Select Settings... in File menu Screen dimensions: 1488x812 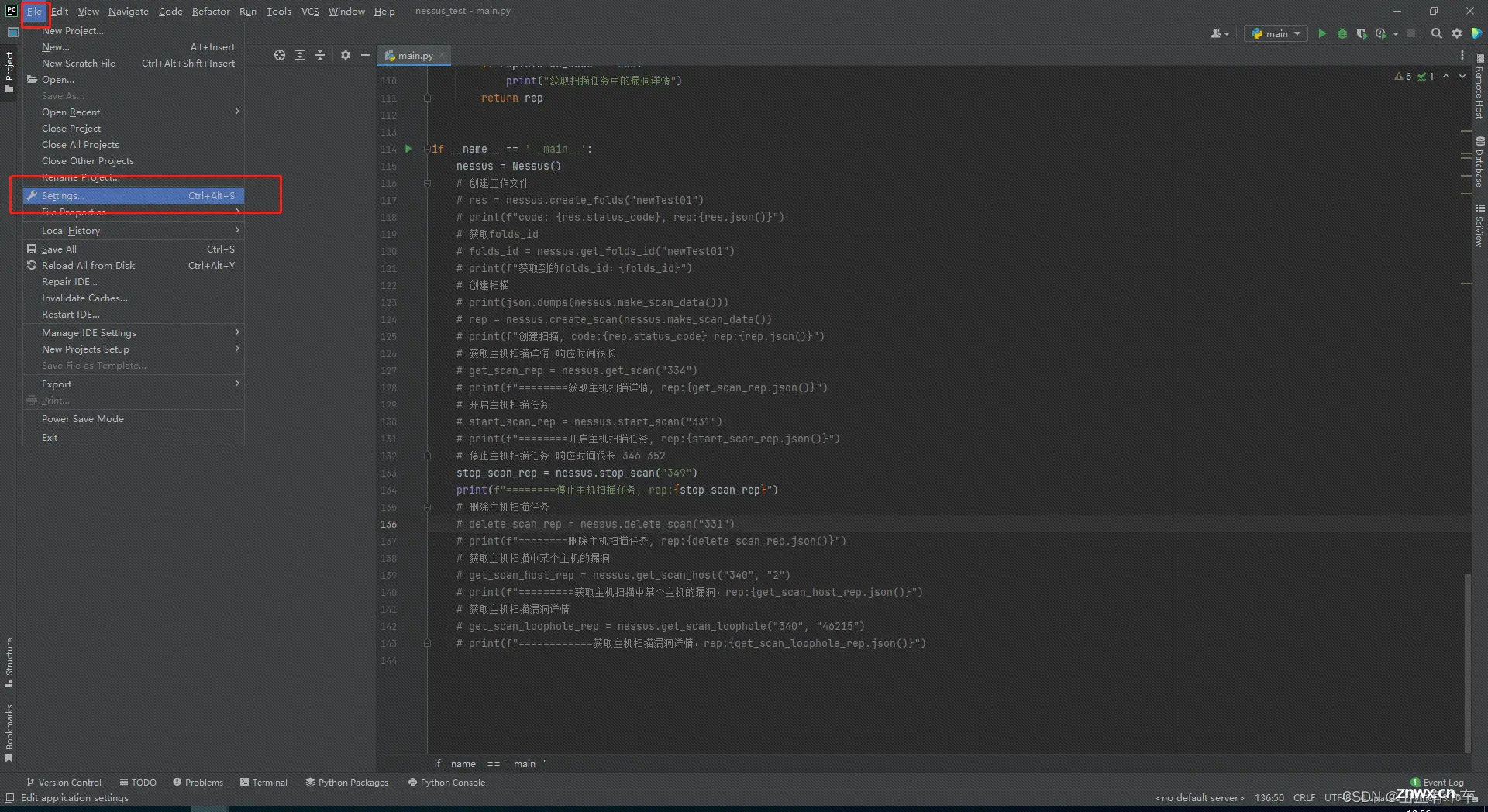point(133,195)
